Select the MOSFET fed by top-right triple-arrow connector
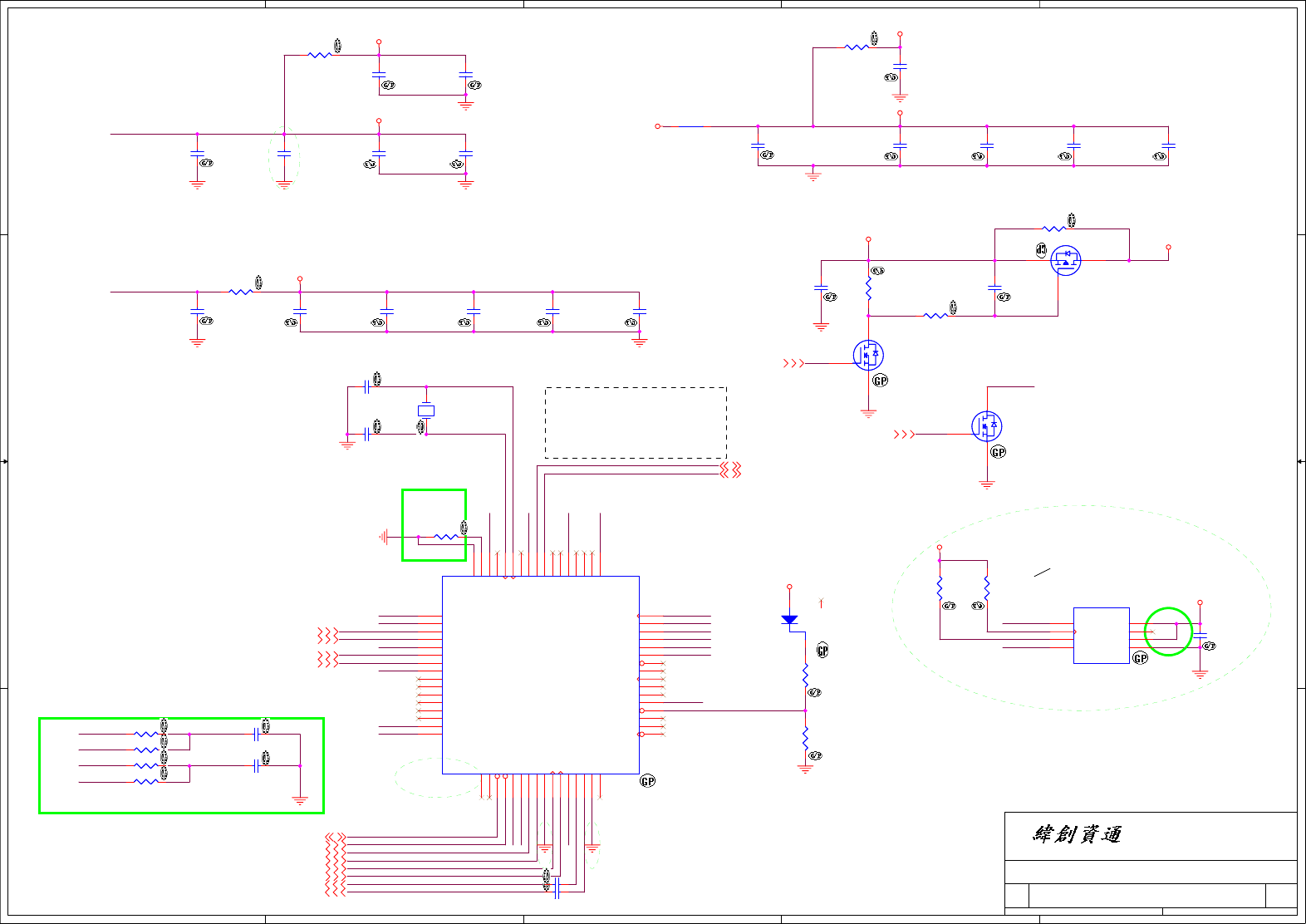 868,356
